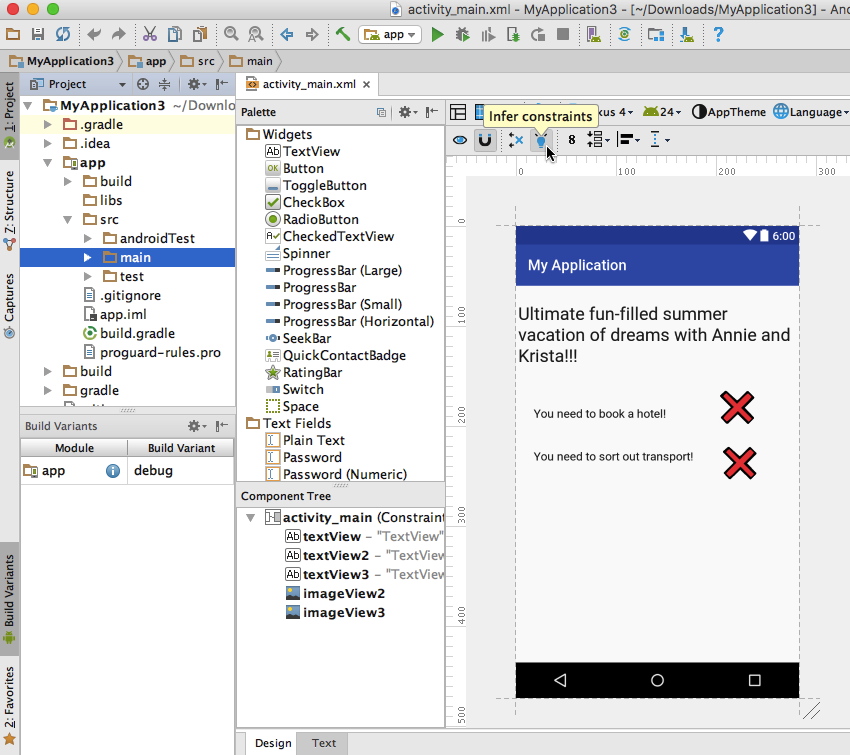Click the AppTheme theme button
The height and width of the screenshot is (755, 850).
tap(729, 112)
